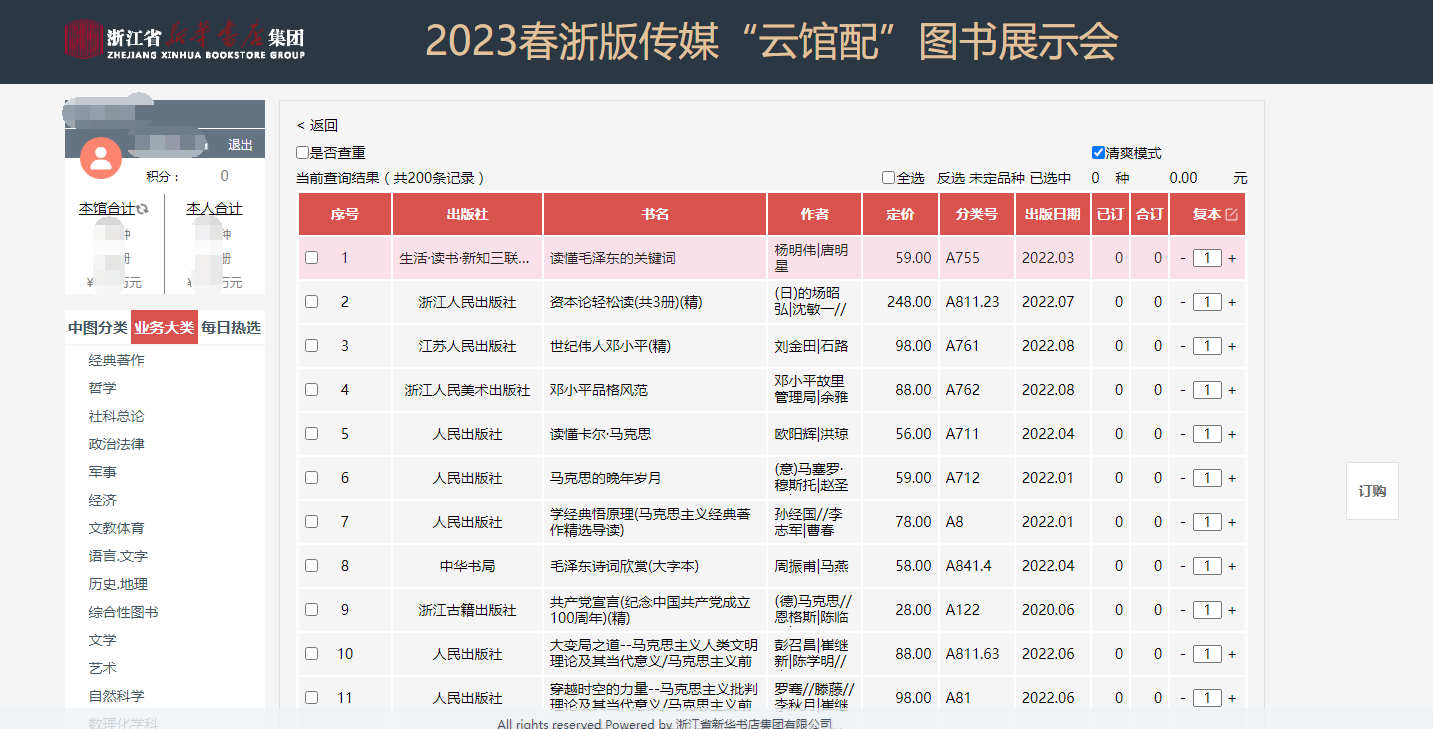
Task: Decrease copies for row 3 世纪伟人邓小平
Action: pyautogui.click(x=1183, y=346)
